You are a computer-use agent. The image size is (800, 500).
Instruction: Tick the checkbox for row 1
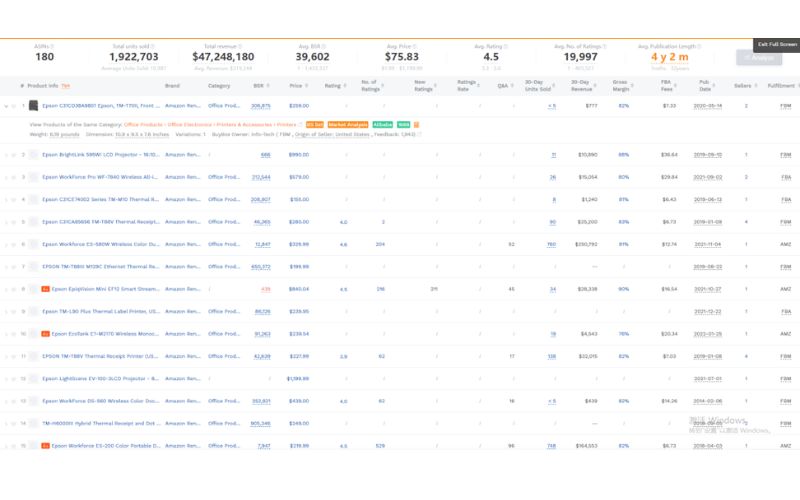pyautogui.click(x=14, y=106)
